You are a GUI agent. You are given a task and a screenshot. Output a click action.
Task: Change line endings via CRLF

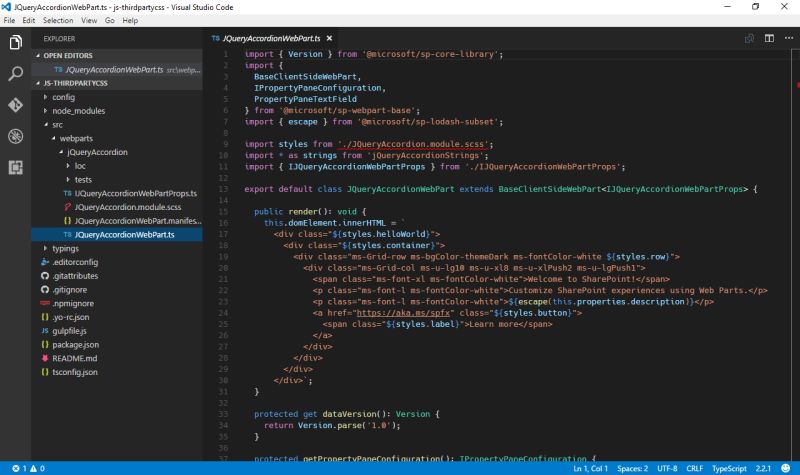tap(694, 468)
